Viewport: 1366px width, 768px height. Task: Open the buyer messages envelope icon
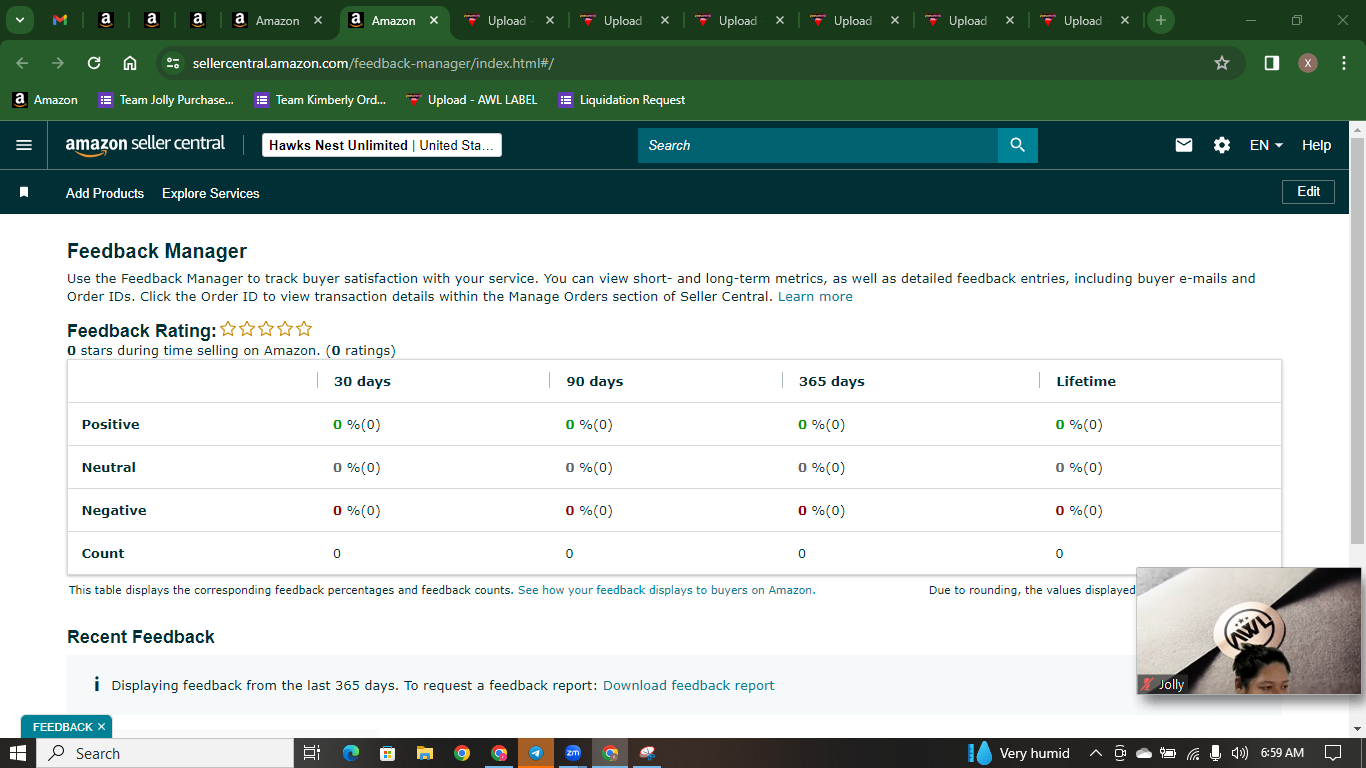(x=1184, y=145)
